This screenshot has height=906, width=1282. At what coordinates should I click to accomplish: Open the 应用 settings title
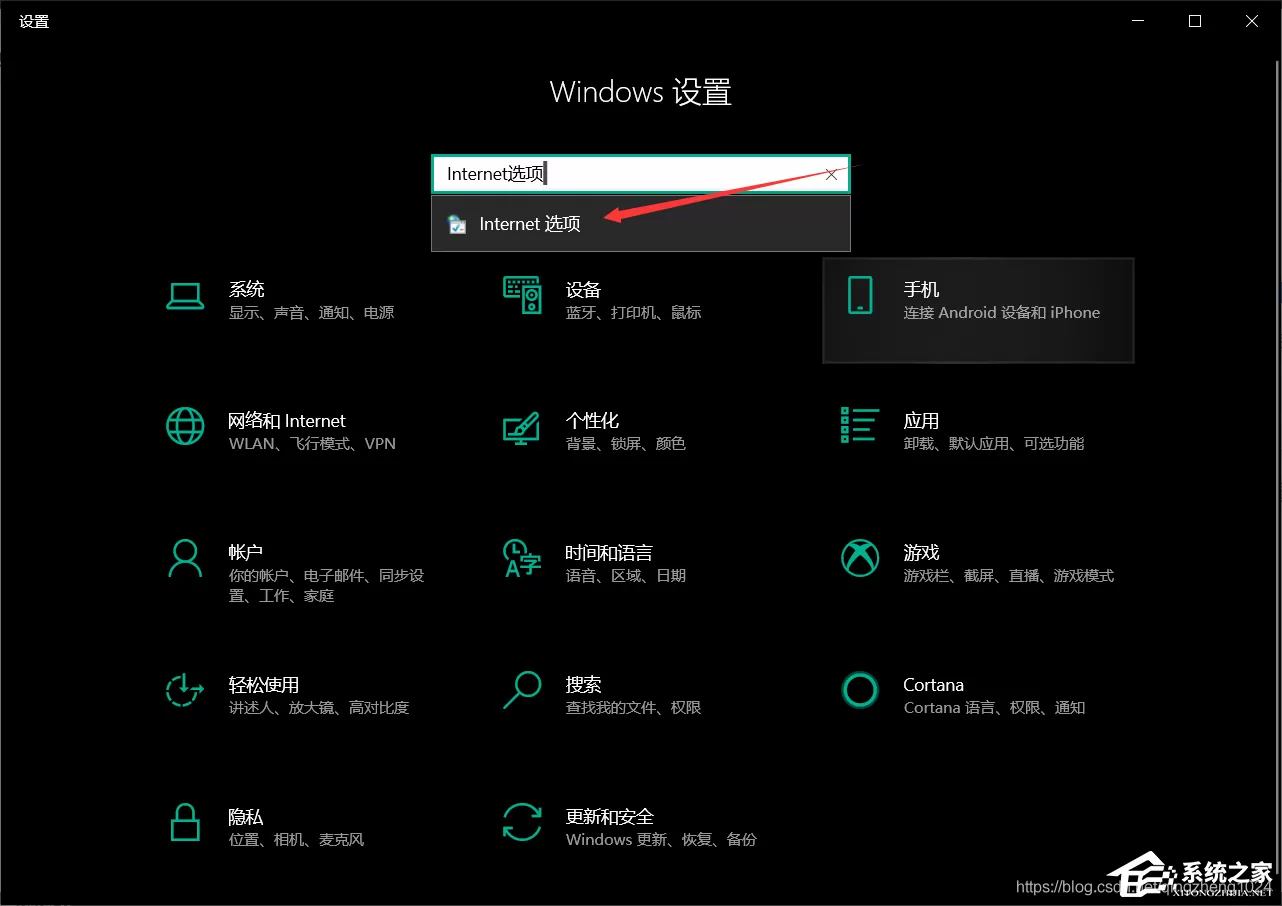921,421
